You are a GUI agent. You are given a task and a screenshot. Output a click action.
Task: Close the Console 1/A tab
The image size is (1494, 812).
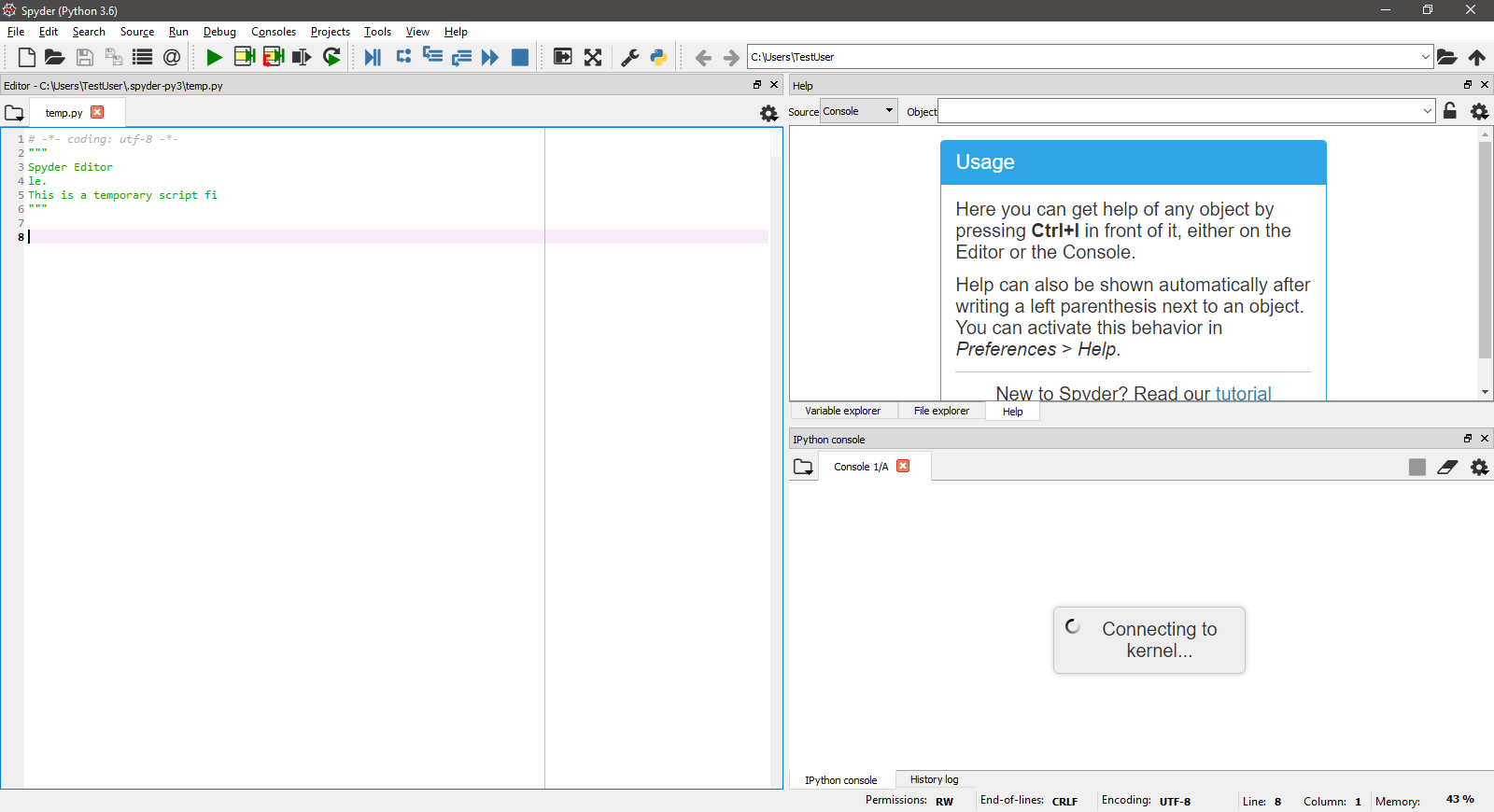pyautogui.click(x=903, y=466)
